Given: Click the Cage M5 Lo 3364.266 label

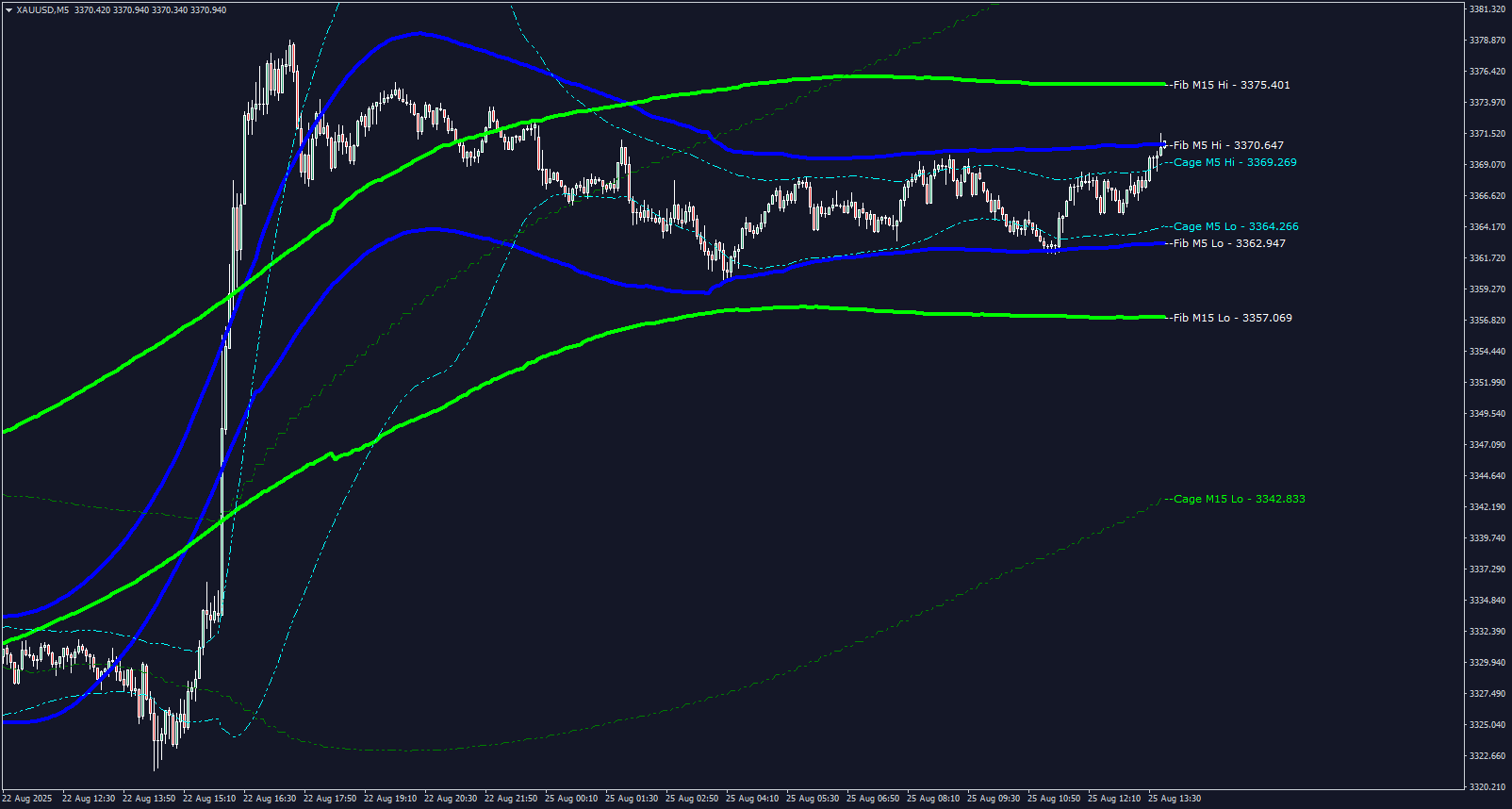Looking at the screenshot, I should tap(1236, 226).
